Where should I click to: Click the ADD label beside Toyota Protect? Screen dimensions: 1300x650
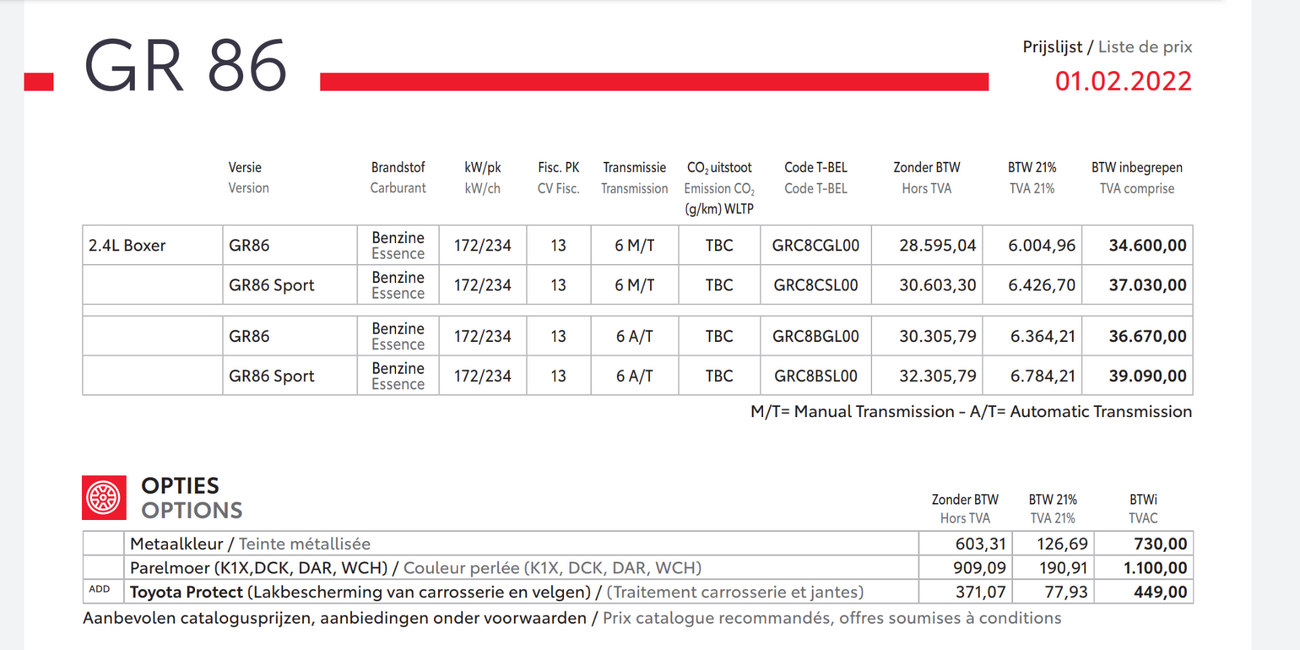point(99,590)
